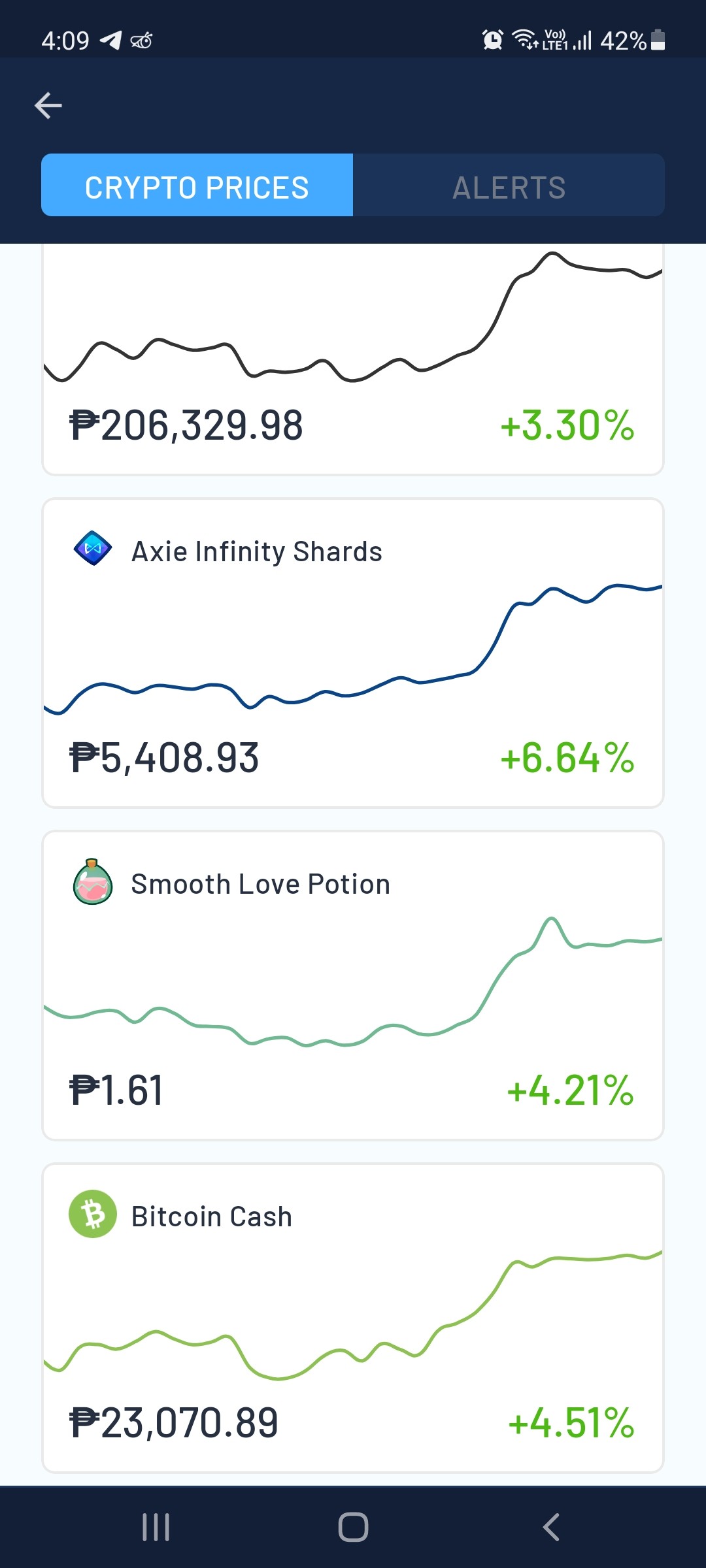Tap the +4.51% Bitcoin Cash change

coord(571,1423)
